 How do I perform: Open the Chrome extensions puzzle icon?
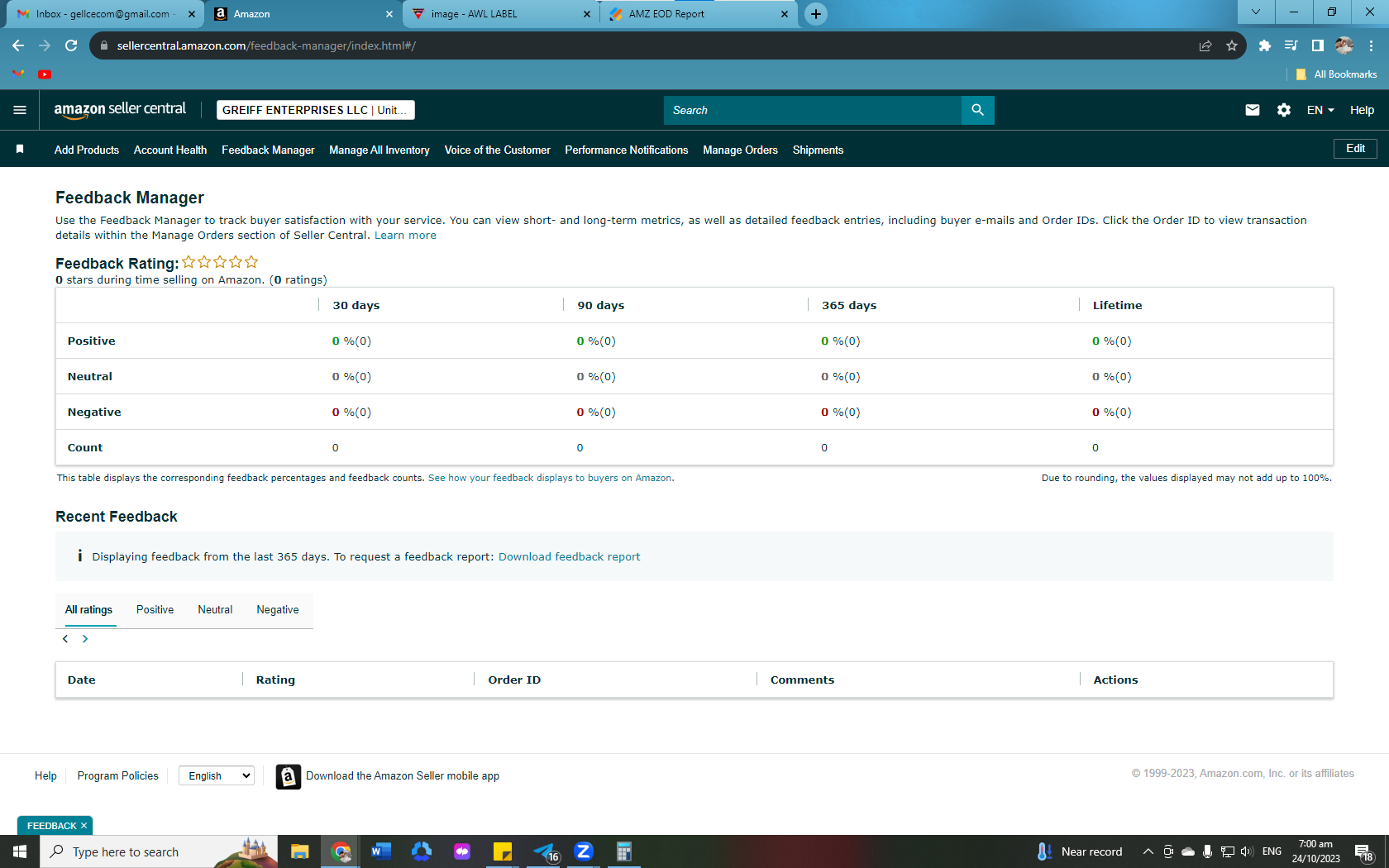pyautogui.click(x=1264, y=45)
